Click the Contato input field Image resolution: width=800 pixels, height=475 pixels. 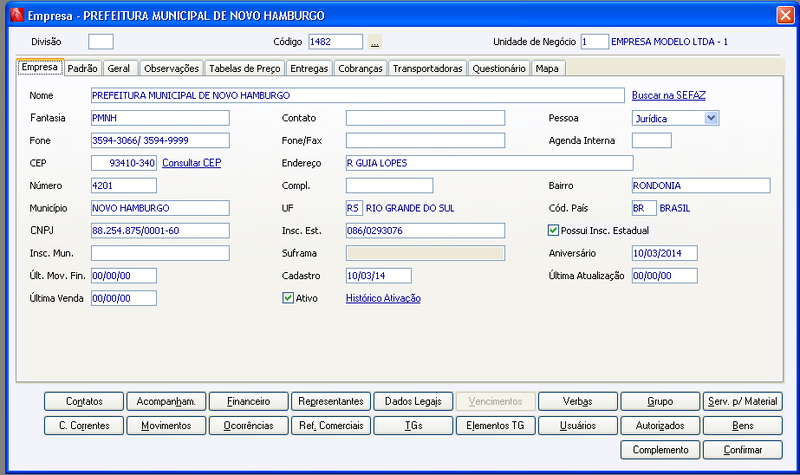click(426, 118)
